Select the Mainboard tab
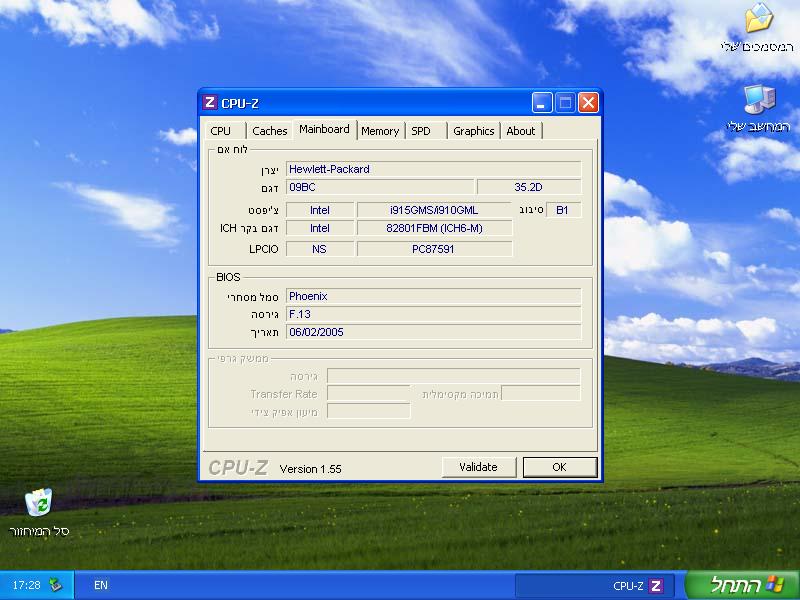 324,129
